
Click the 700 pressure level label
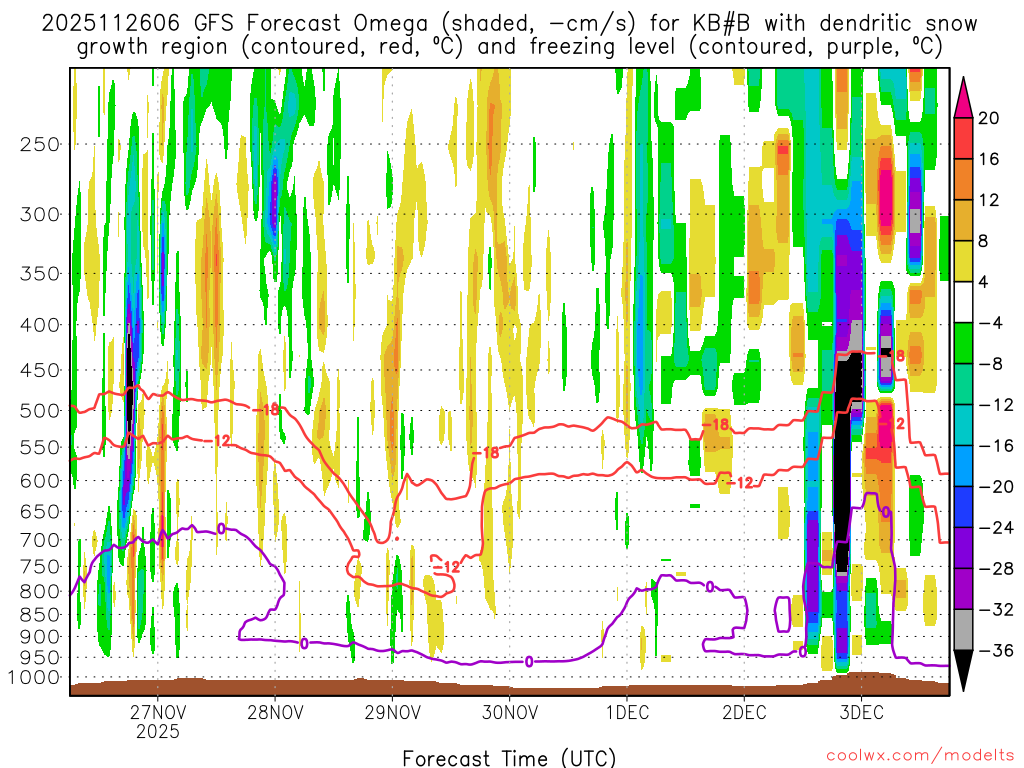coord(40,540)
